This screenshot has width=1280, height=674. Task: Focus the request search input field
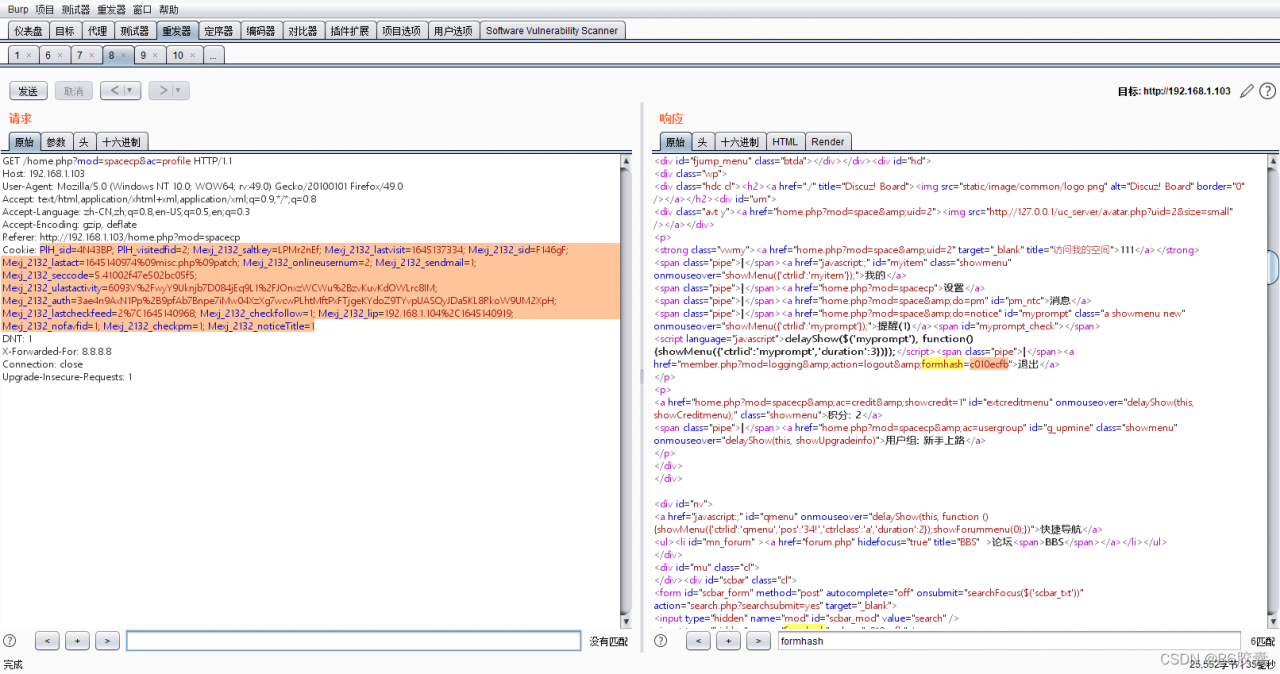[353, 641]
